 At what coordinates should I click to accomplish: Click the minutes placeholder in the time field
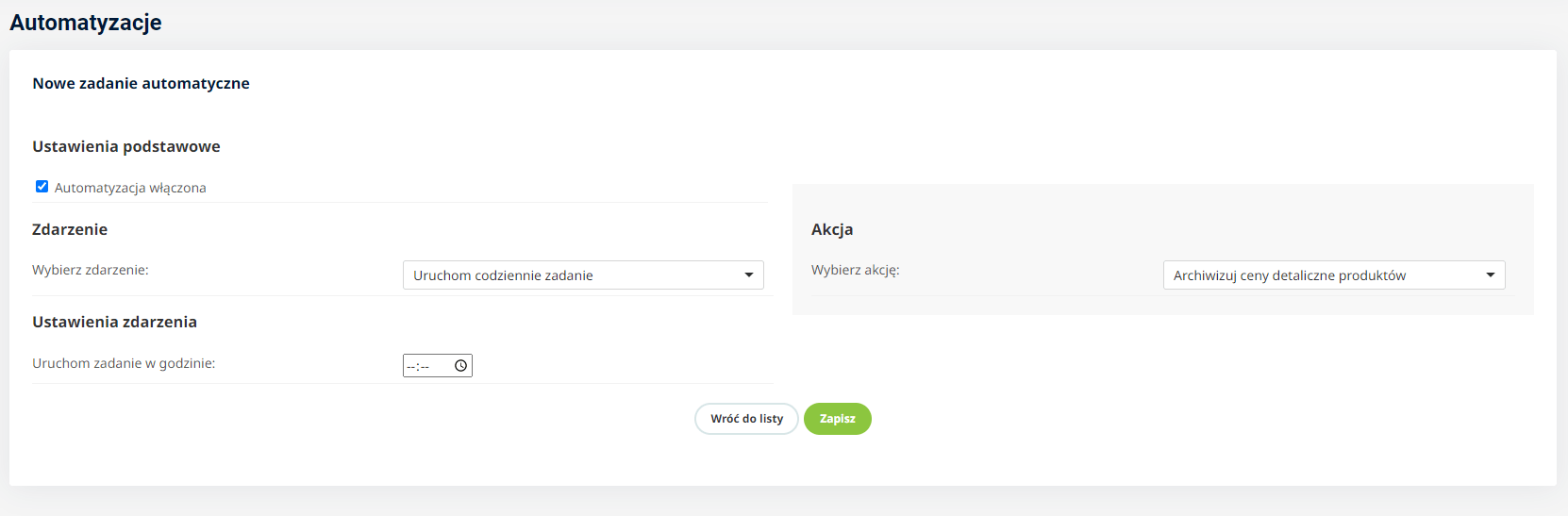pyautogui.click(x=425, y=366)
